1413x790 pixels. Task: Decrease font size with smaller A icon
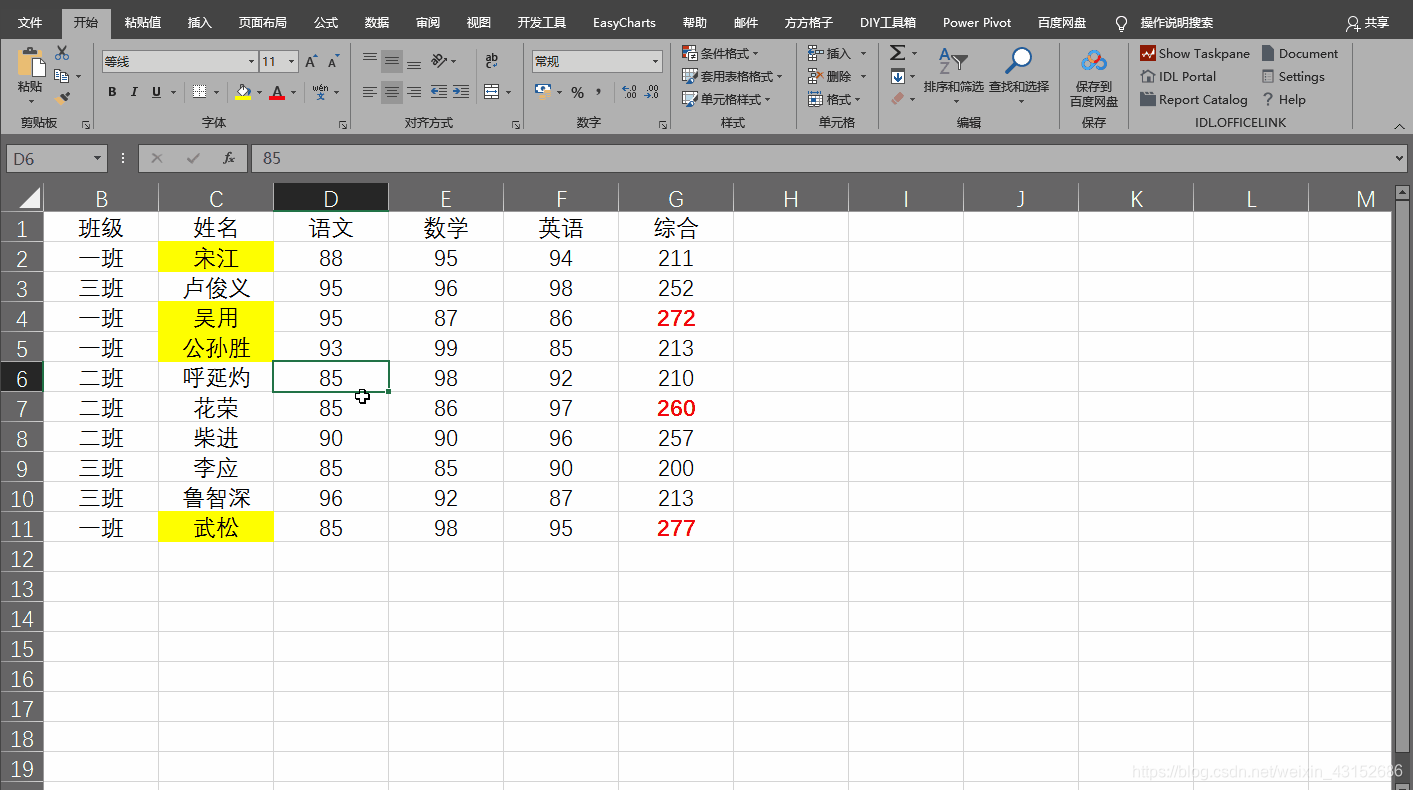(x=331, y=62)
